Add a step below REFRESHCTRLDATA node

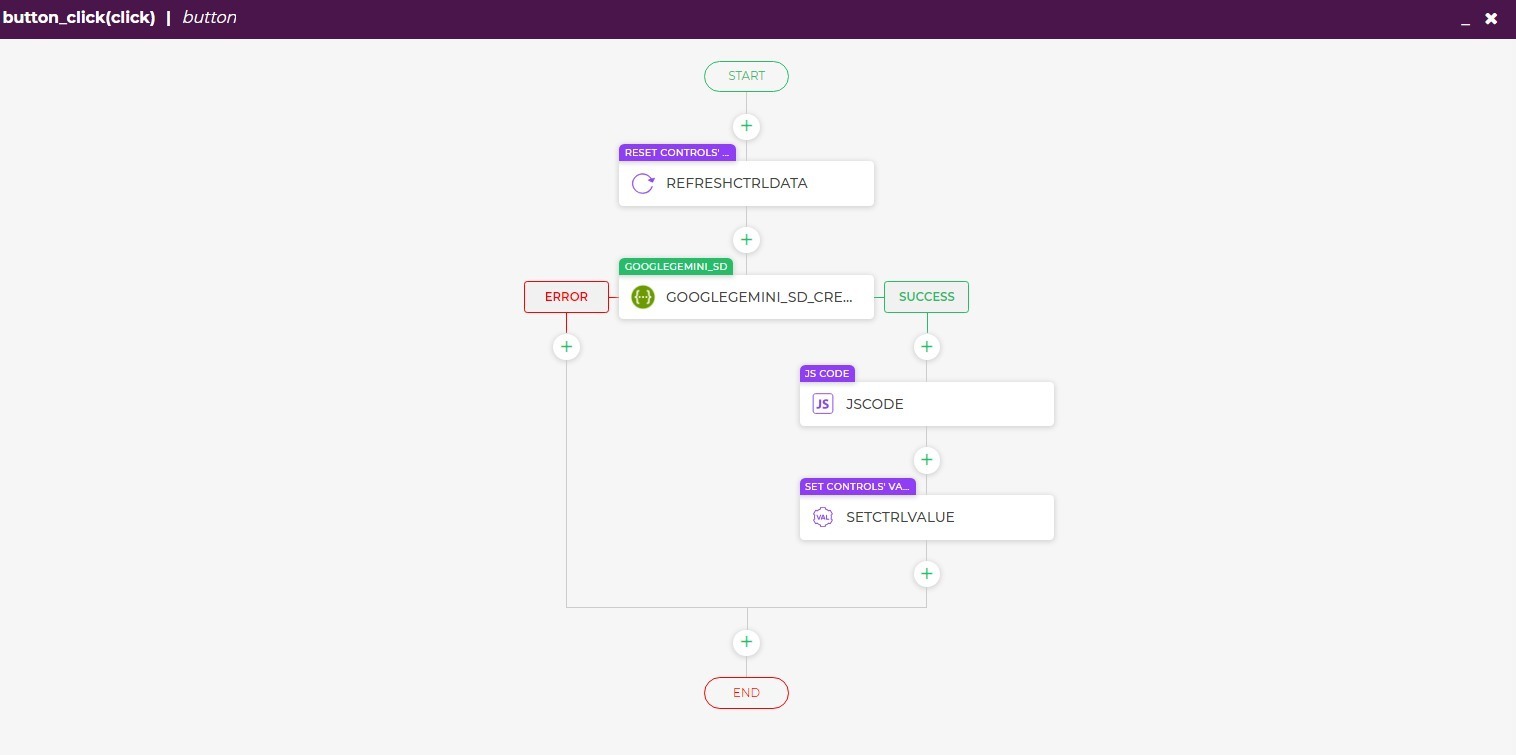click(x=746, y=240)
